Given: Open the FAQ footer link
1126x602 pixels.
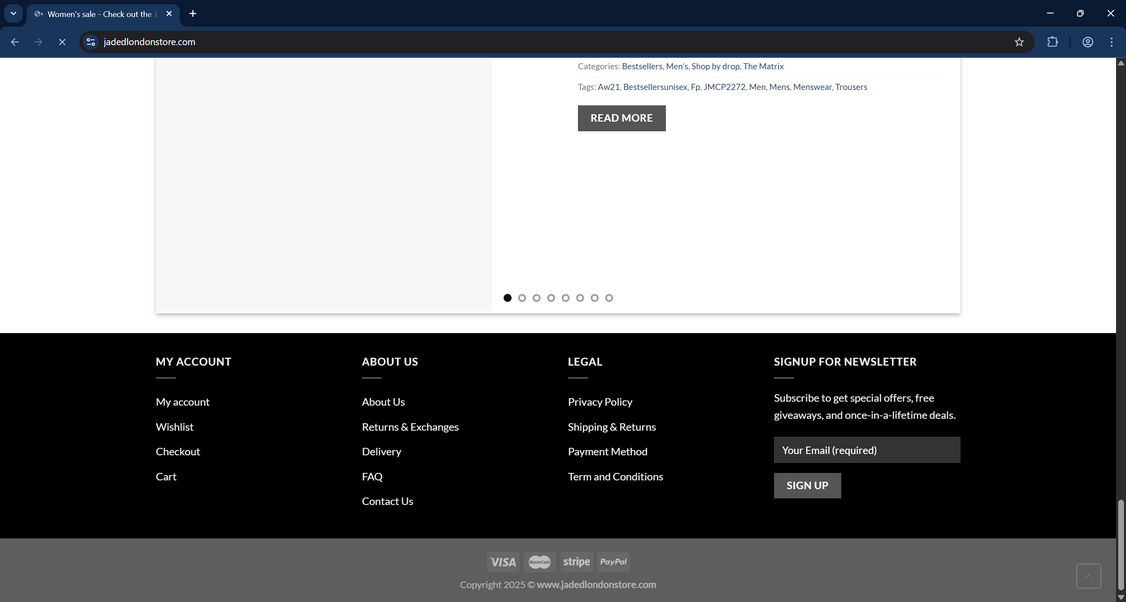Looking at the screenshot, I should (x=372, y=476).
